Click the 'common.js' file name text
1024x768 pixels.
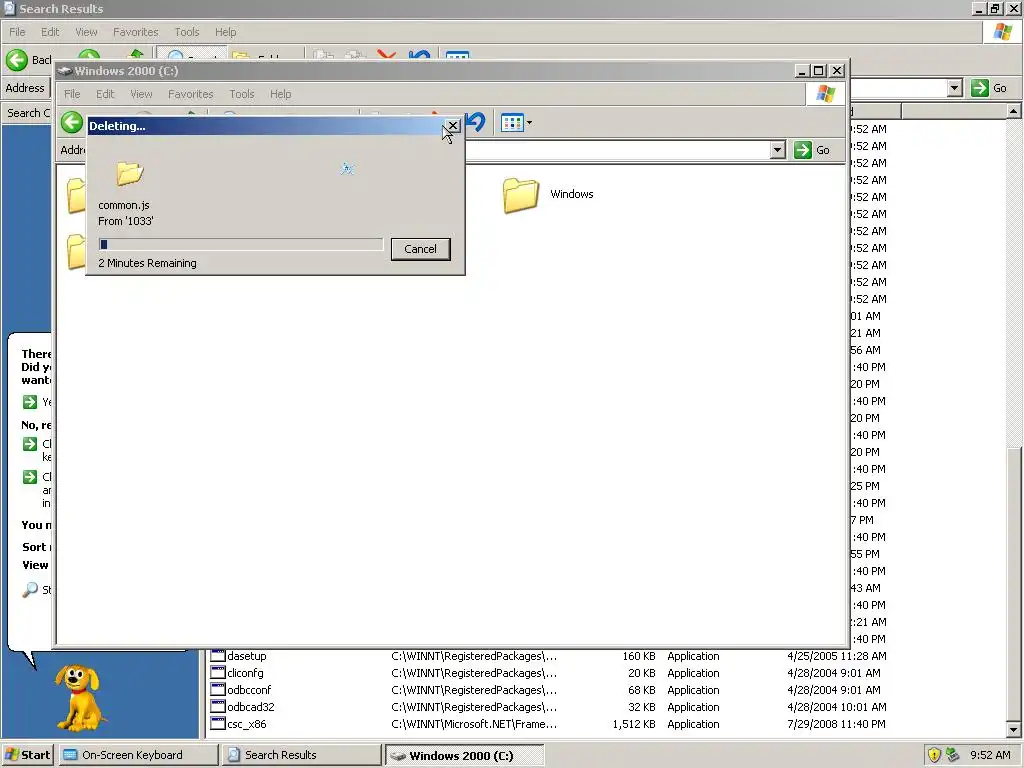tap(123, 205)
